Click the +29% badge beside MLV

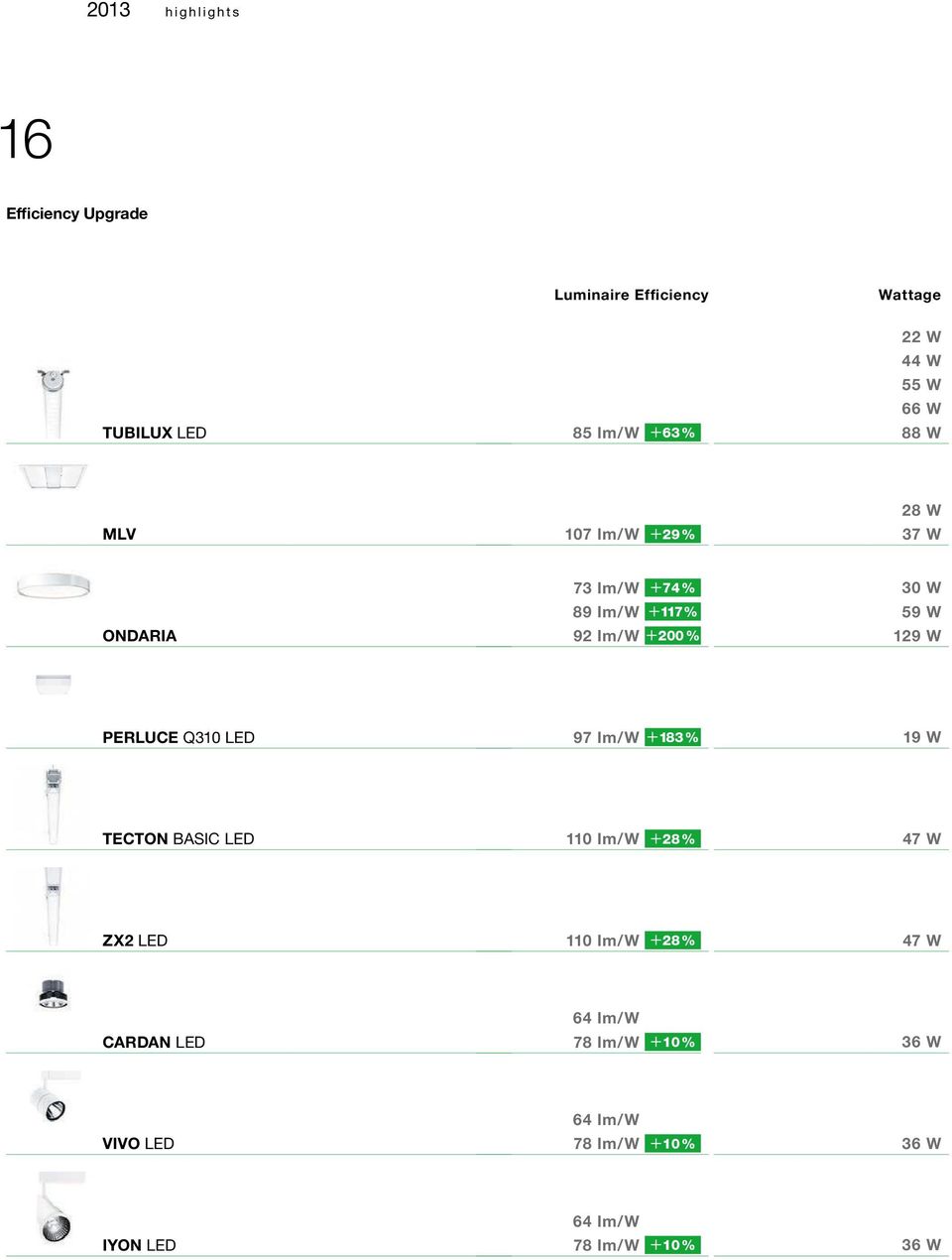(x=672, y=534)
